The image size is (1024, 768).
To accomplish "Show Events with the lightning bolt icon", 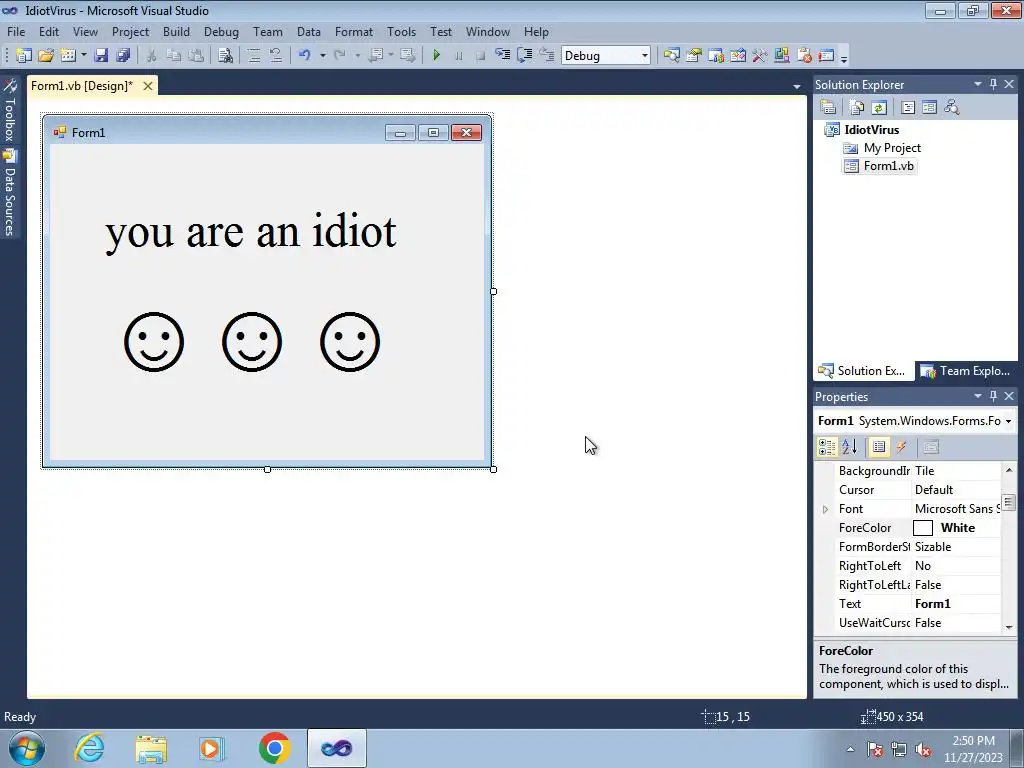I will coord(902,447).
